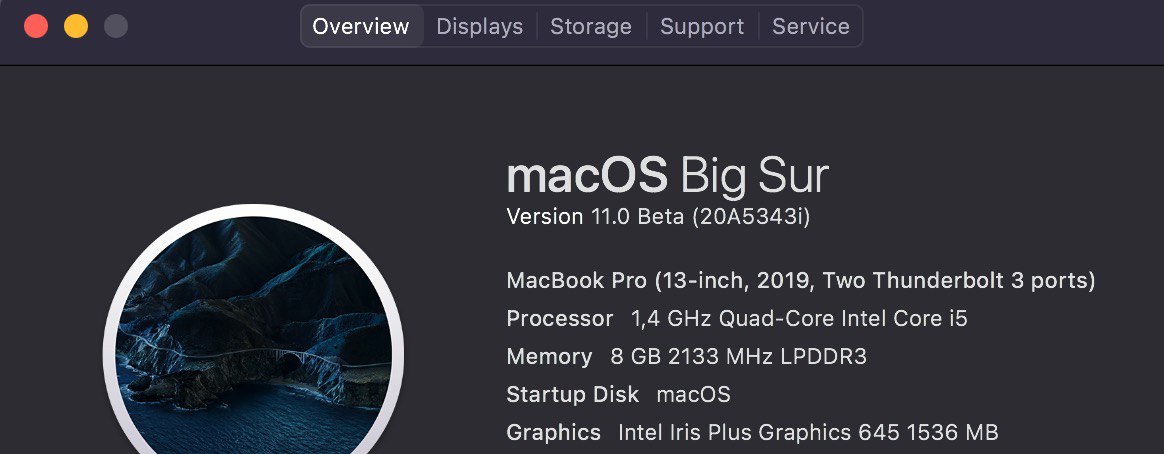Select the Service tab
This screenshot has height=454, width=1164.
coord(811,26)
